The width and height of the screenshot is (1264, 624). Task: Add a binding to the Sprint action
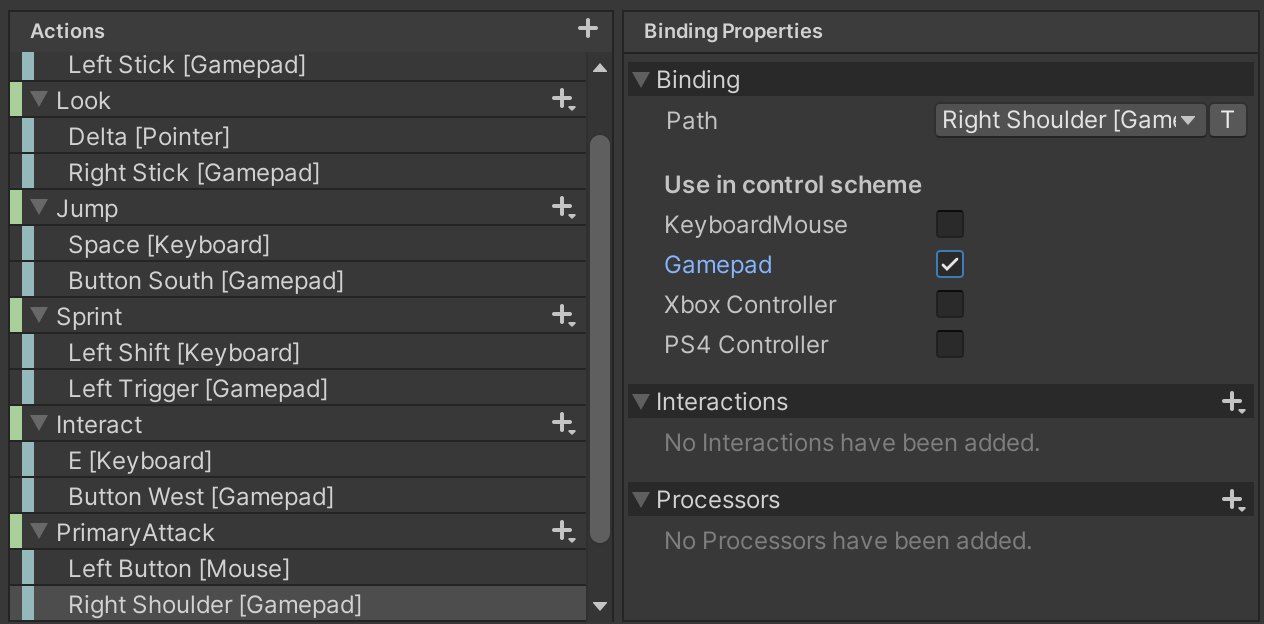[x=563, y=316]
